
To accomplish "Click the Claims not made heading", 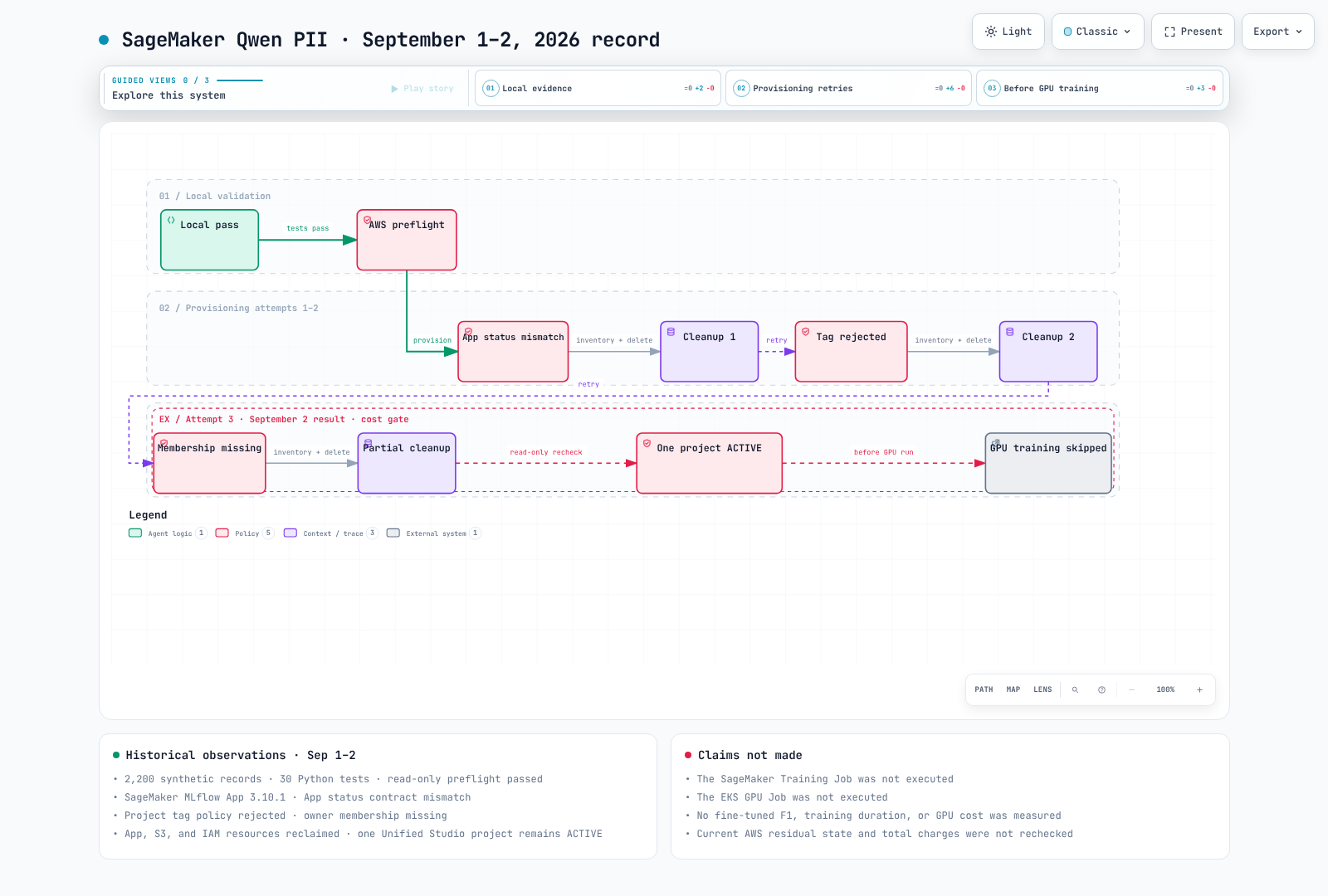I will (x=750, y=755).
